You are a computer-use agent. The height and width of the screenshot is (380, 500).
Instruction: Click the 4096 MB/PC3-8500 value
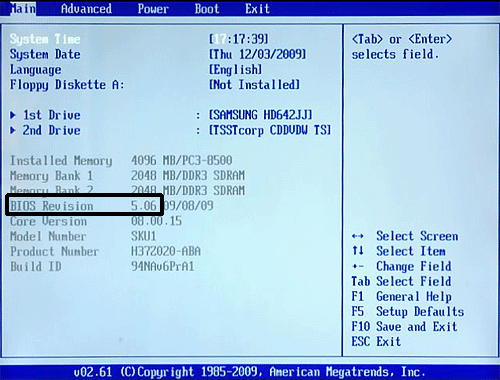pyautogui.click(x=182, y=161)
